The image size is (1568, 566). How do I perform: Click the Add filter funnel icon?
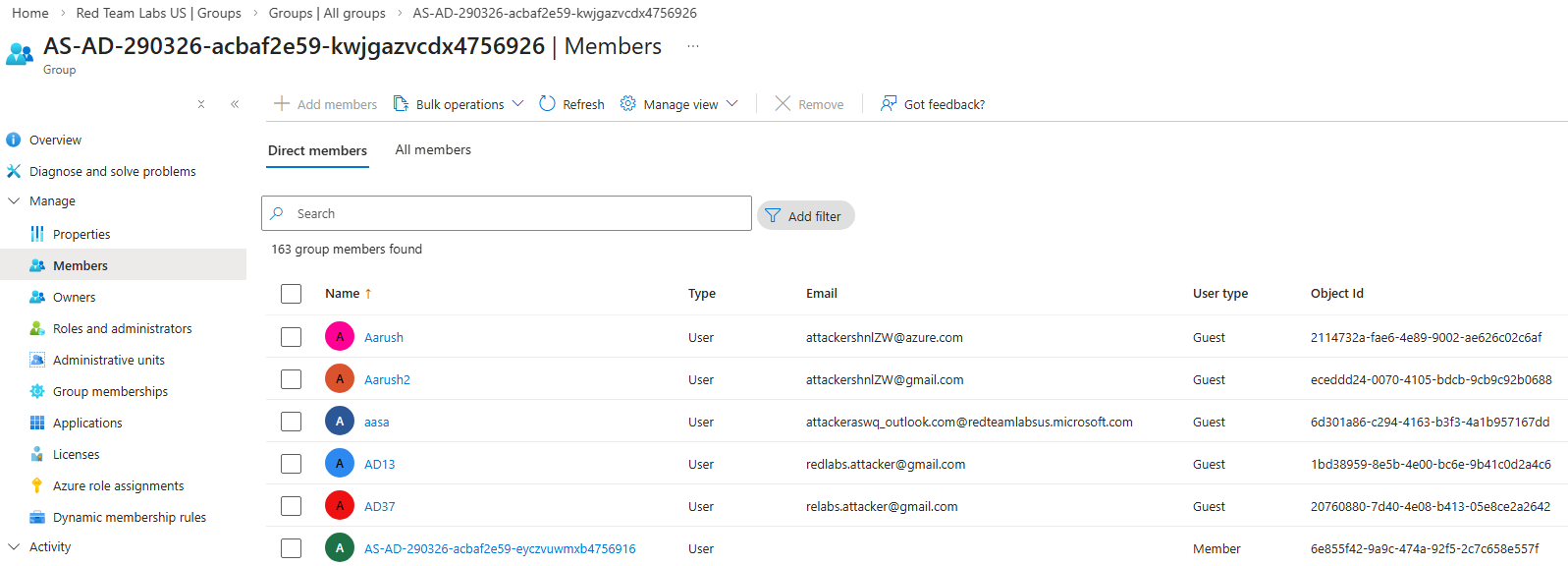[774, 216]
